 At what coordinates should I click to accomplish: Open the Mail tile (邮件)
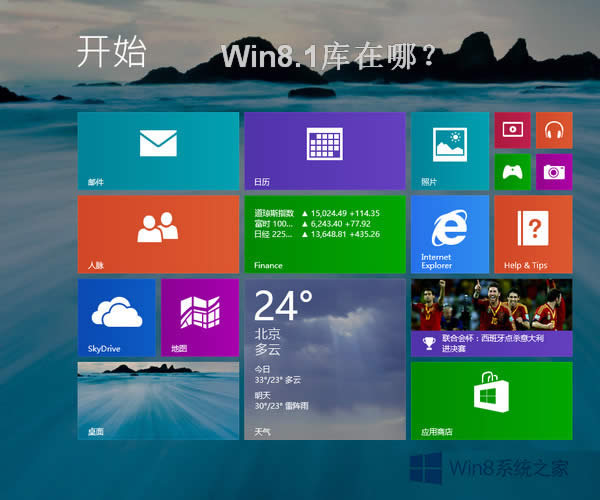tap(158, 151)
